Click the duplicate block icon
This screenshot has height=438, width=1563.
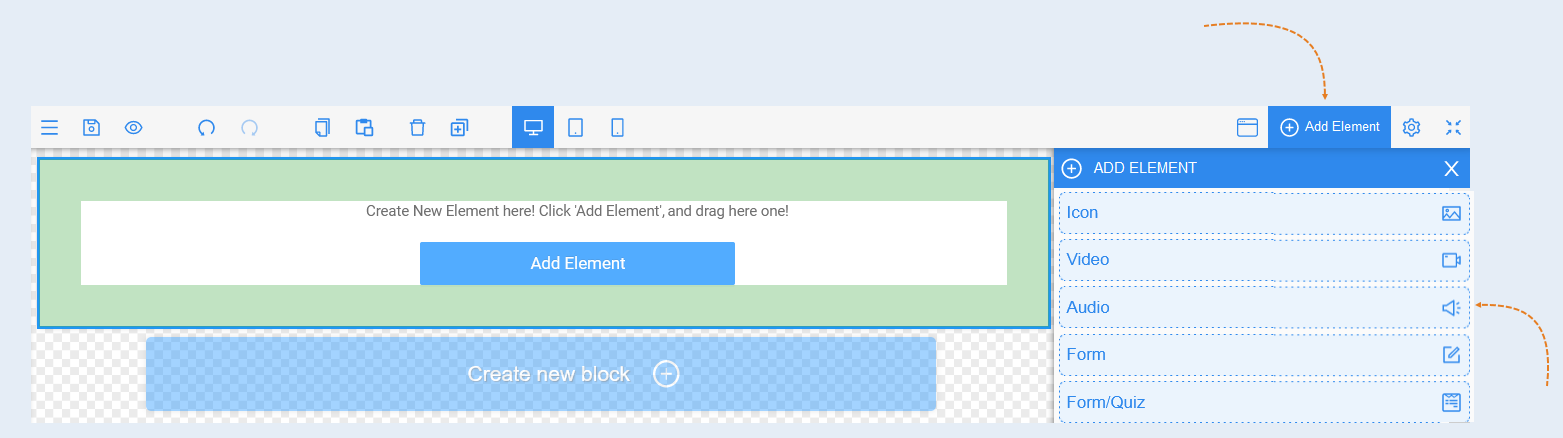click(459, 127)
